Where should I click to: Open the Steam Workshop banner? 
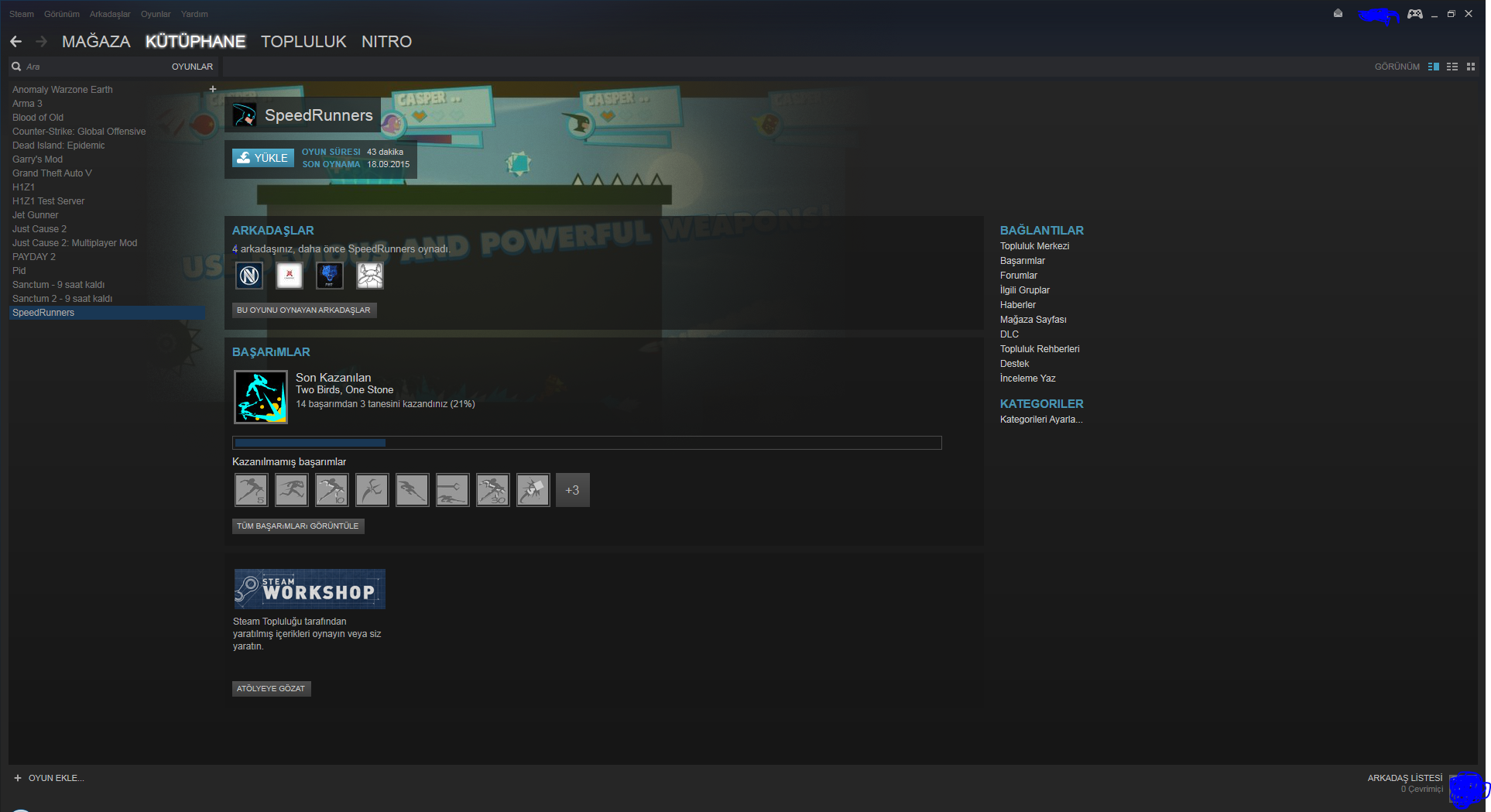point(310,589)
